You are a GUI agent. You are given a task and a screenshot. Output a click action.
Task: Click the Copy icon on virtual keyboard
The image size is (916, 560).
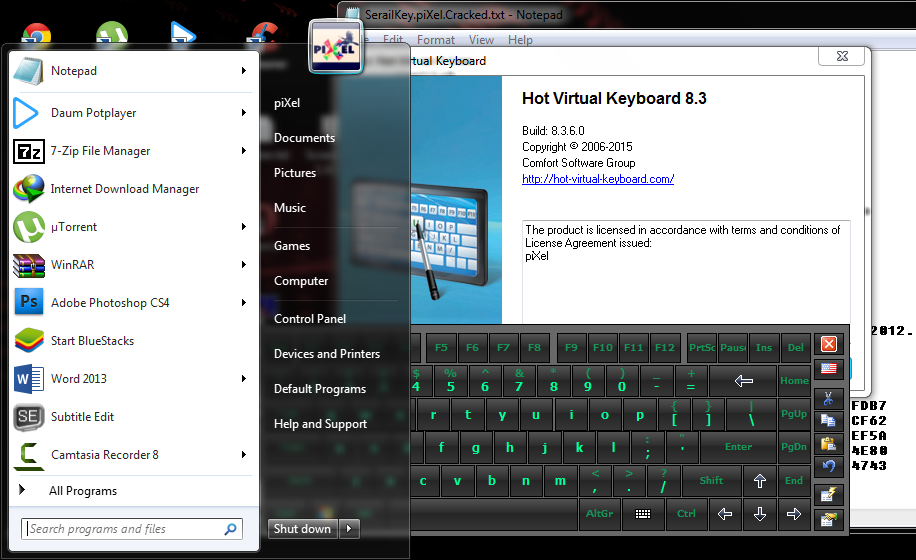coord(828,421)
